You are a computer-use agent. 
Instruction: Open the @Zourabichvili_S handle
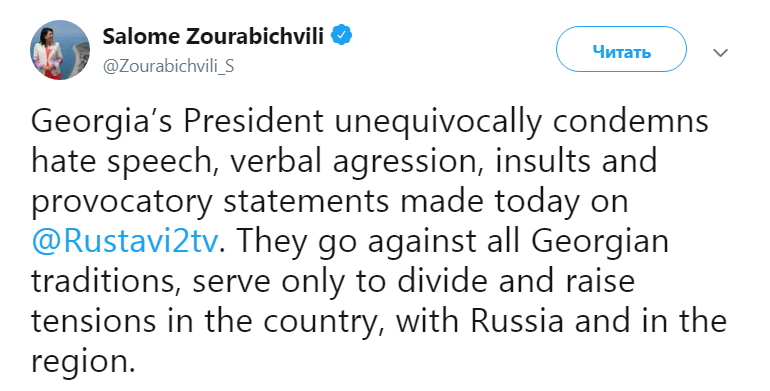click(x=168, y=67)
